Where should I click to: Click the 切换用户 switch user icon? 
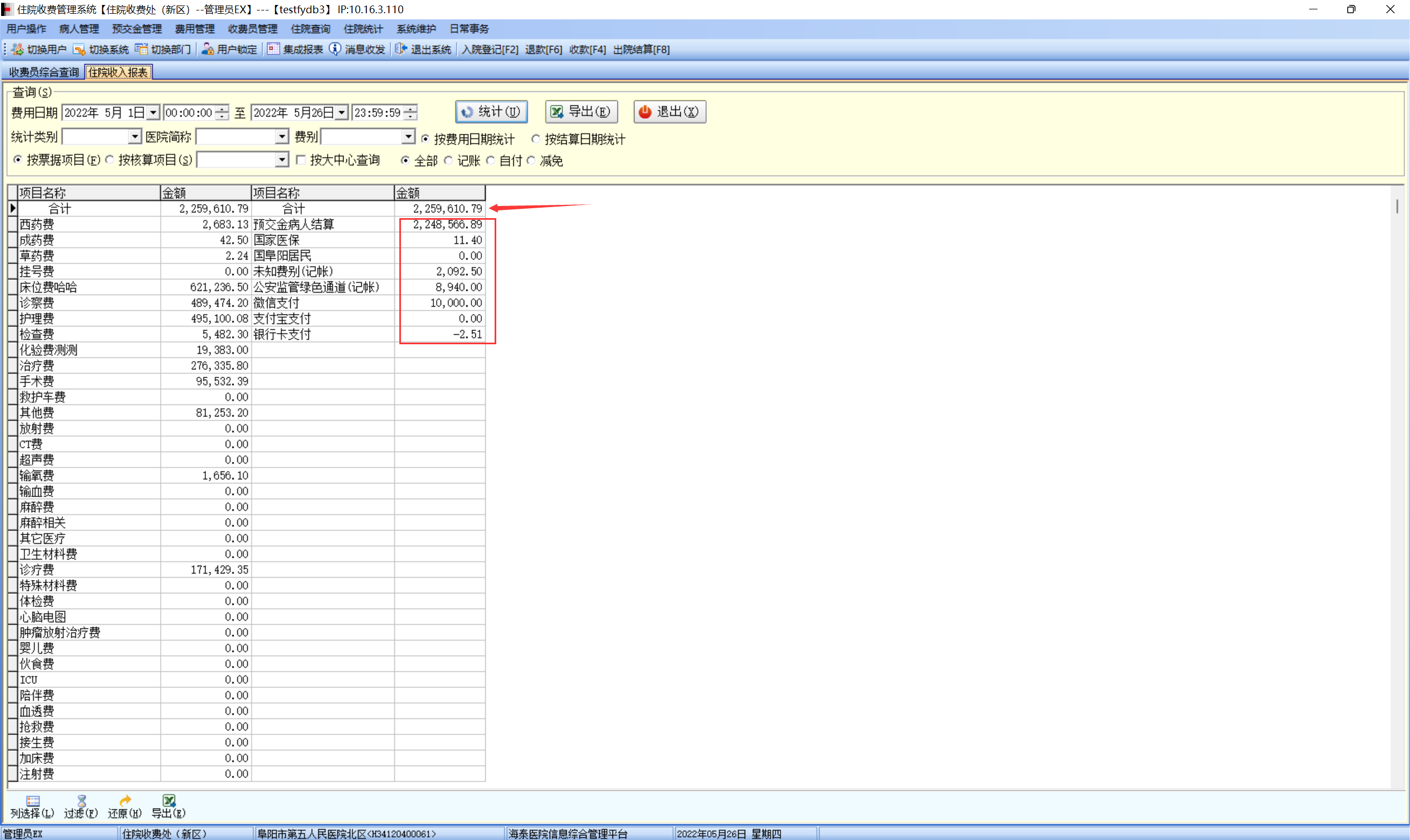click(18, 49)
